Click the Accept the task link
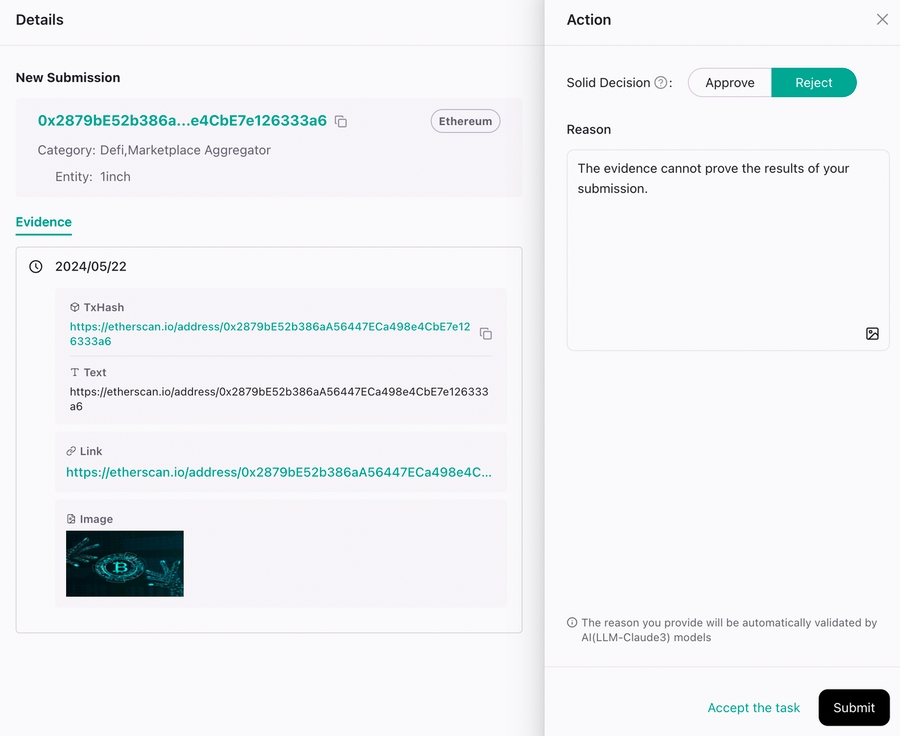The height and width of the screenshot is (736, 900). tap(753, 708)
